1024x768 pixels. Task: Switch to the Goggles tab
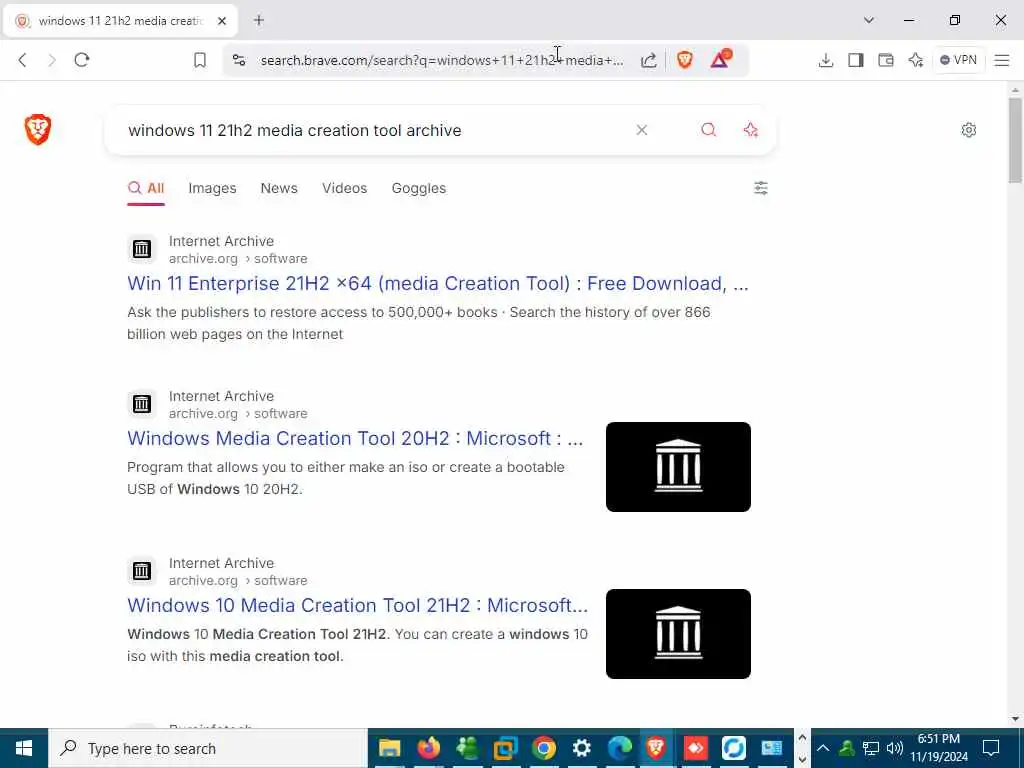coord(419,188)
